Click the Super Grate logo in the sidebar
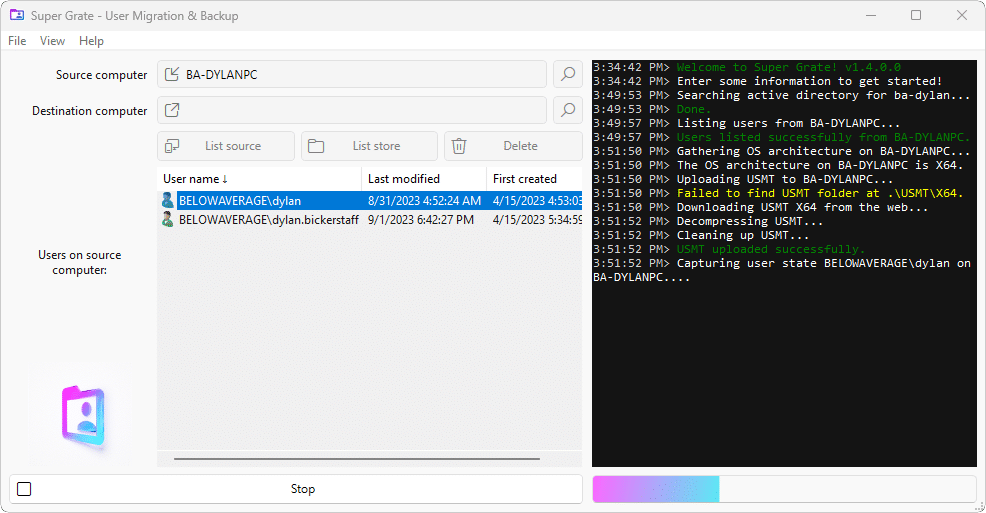Screen dimensions: 986x513 82,415
